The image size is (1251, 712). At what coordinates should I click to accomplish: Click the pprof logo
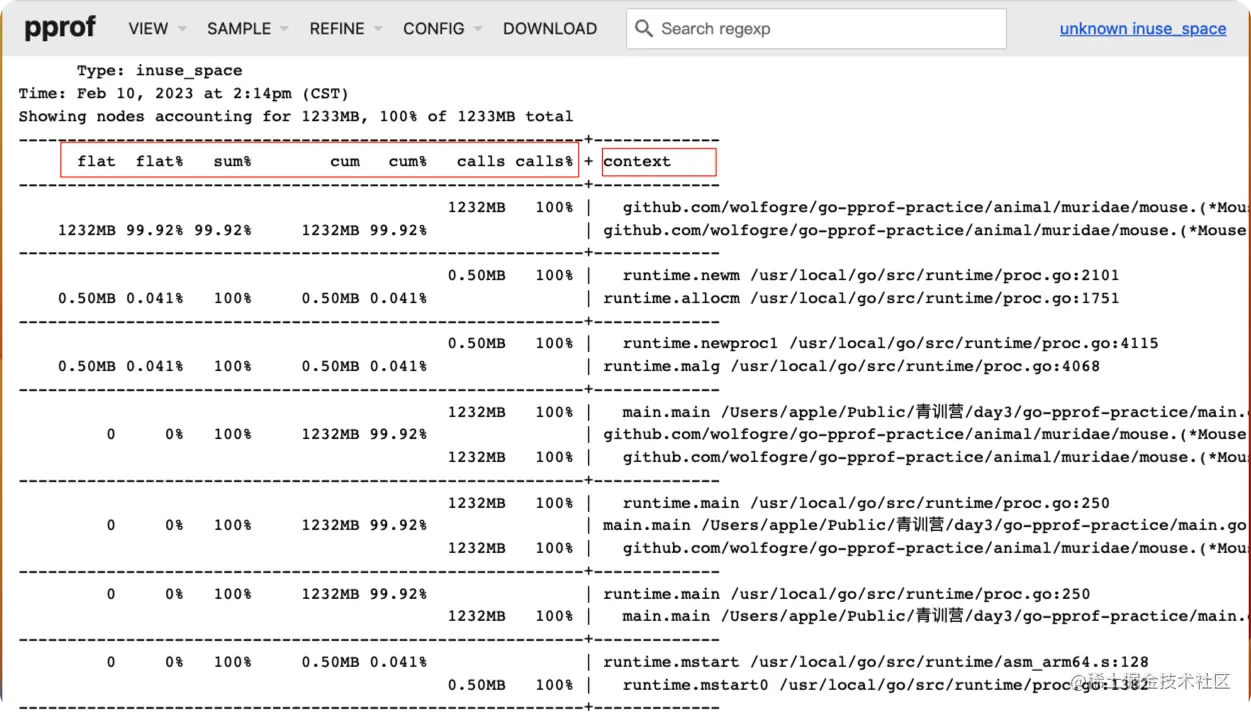point(60,28)
